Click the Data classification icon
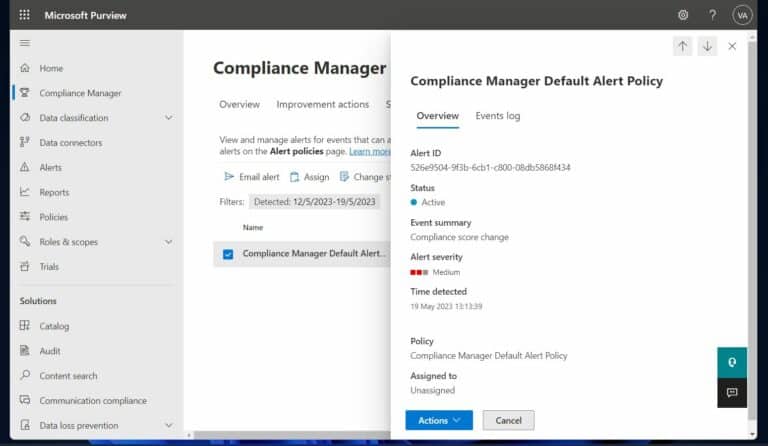 [x=25, y=117]
